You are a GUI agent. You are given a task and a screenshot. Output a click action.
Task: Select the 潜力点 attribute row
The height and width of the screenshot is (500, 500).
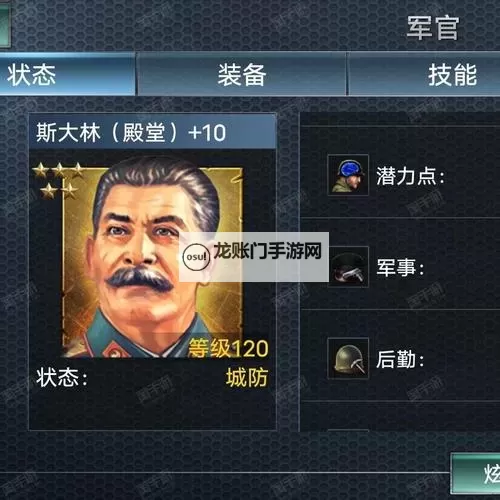(x=400, y=173)
